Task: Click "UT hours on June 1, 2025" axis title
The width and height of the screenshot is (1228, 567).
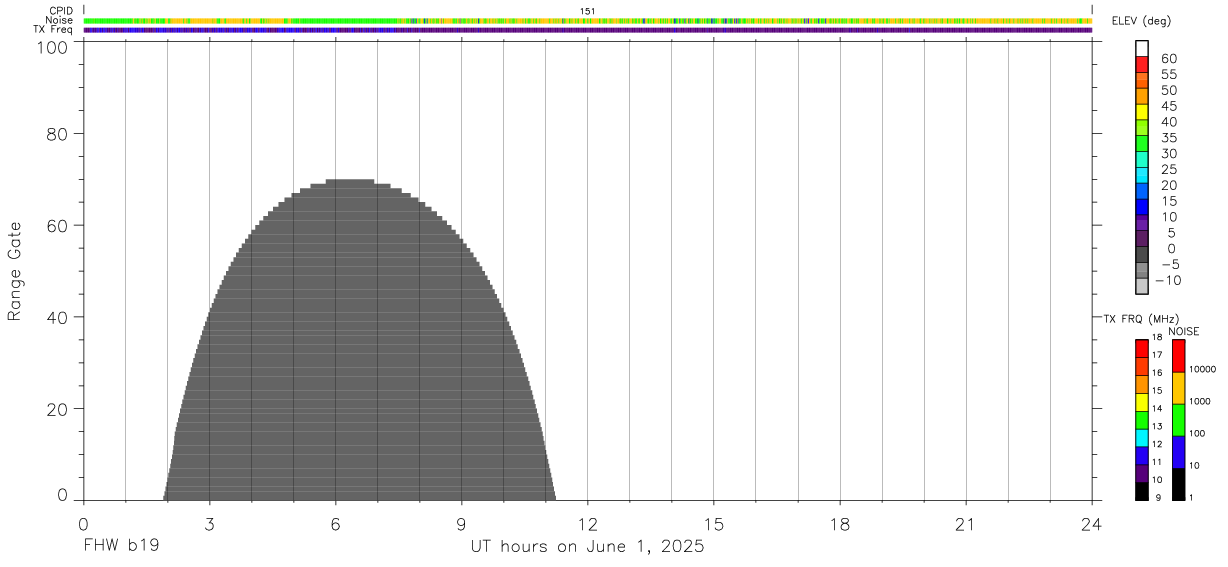Action: pyautogui.click(x=588, y=547)
